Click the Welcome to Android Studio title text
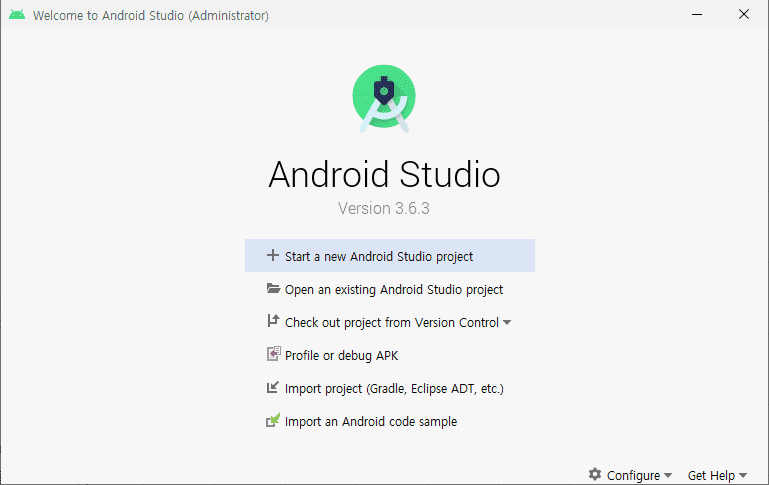The width and height of the screenshot is (769, 485). pyautogui.click(x=151, y=16)
